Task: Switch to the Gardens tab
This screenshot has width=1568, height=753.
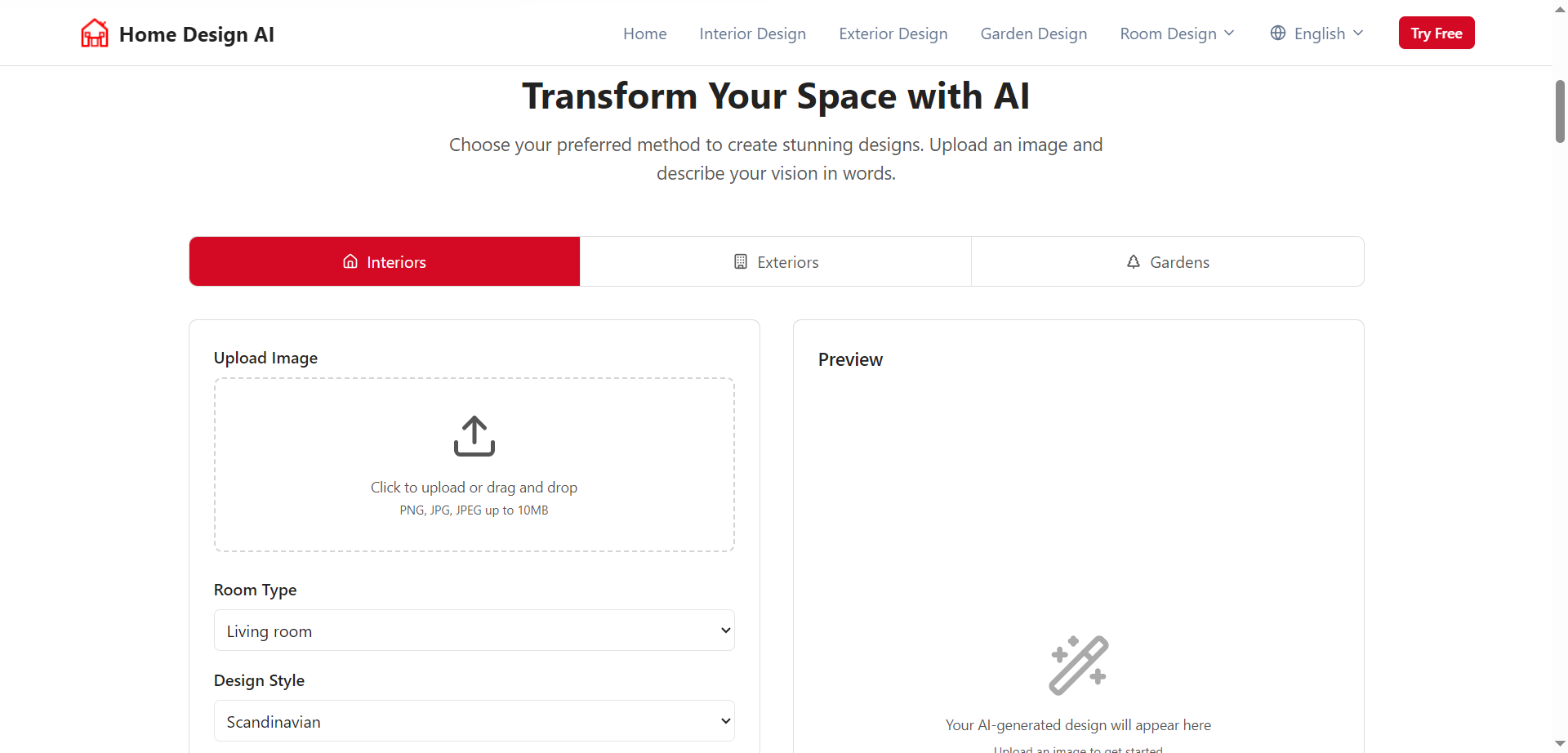Action: (1168, 262)
